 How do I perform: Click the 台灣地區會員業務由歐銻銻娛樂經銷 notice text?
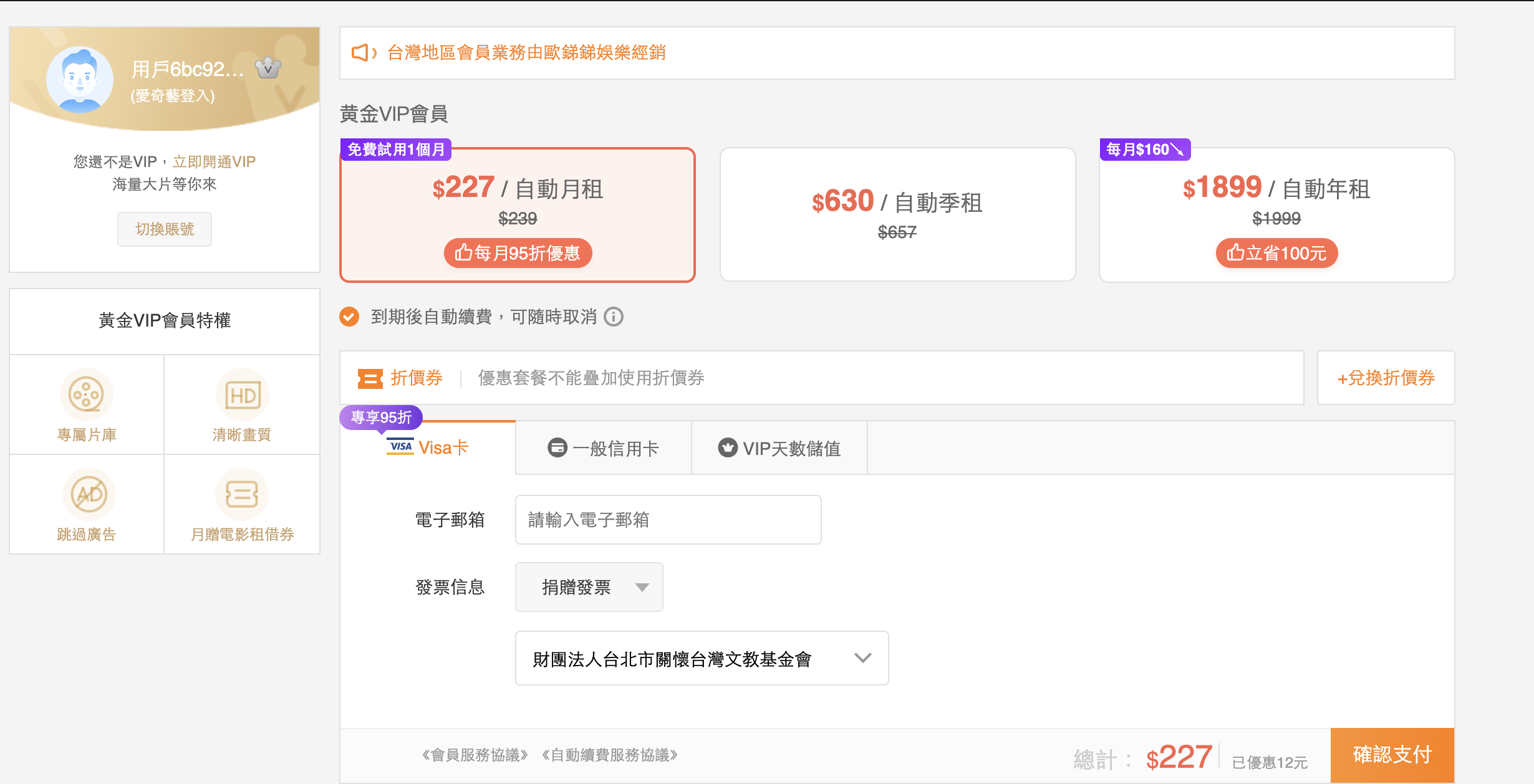point(526,53)
